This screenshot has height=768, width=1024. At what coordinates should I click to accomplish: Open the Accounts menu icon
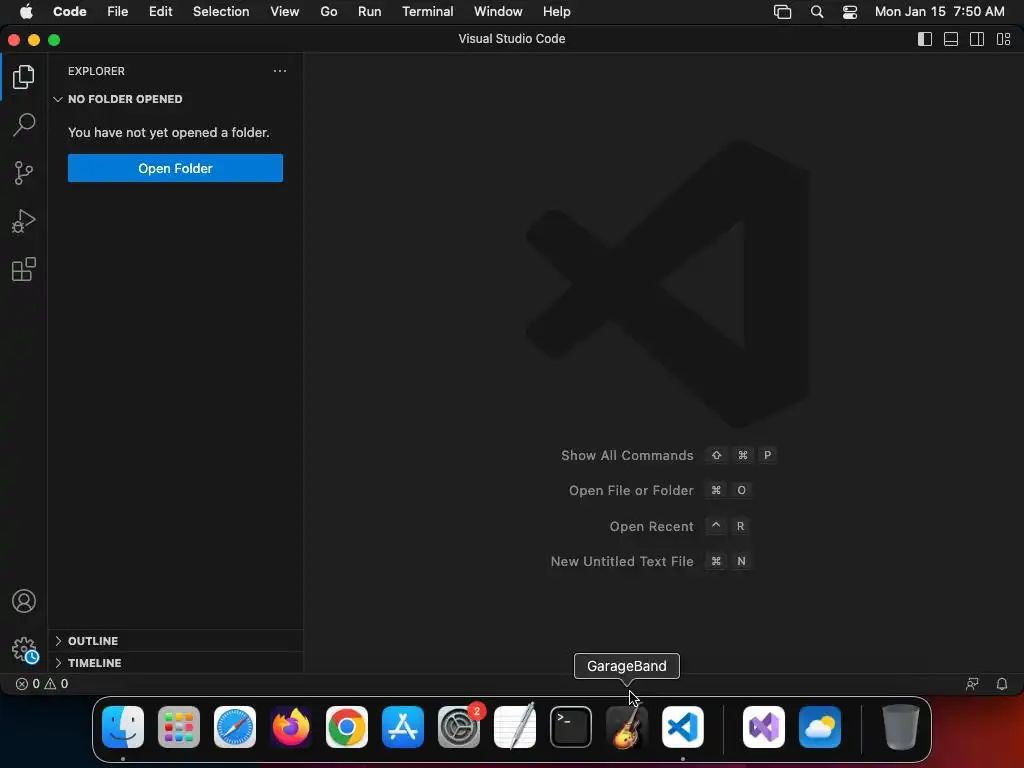[x=24, y=601]
